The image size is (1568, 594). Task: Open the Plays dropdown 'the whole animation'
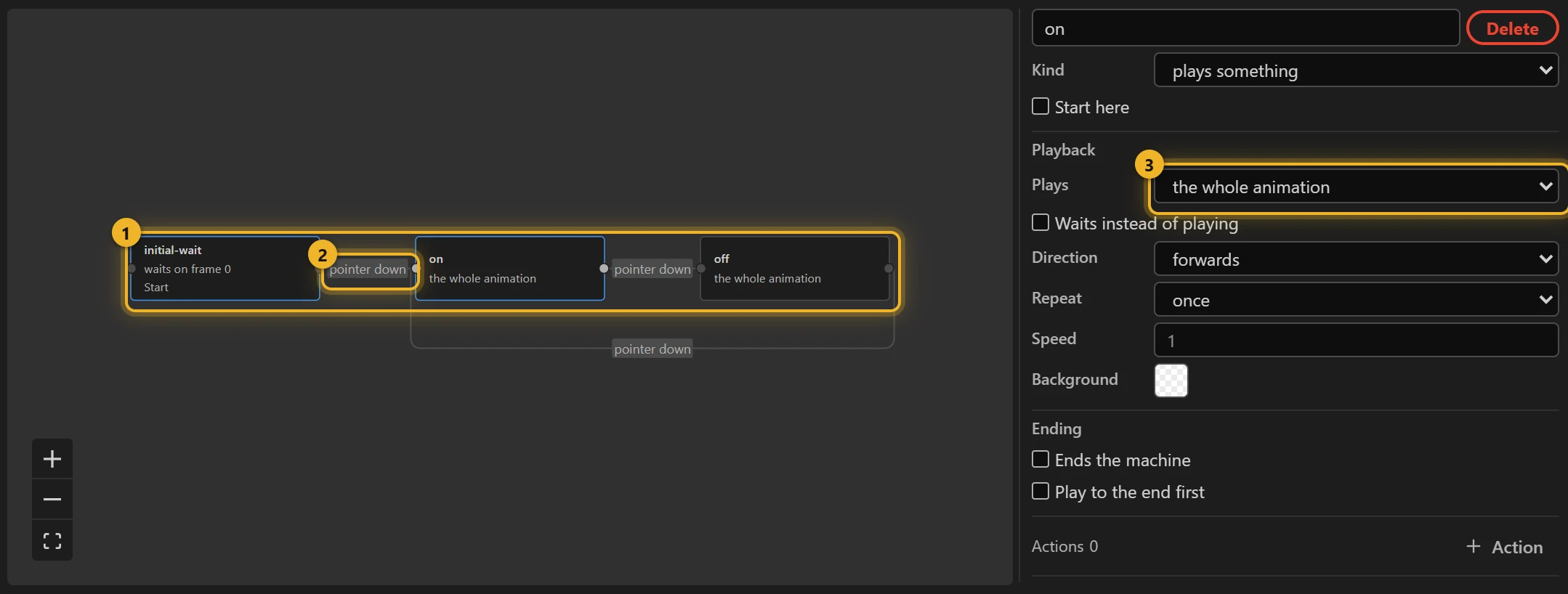[1356, 187]
